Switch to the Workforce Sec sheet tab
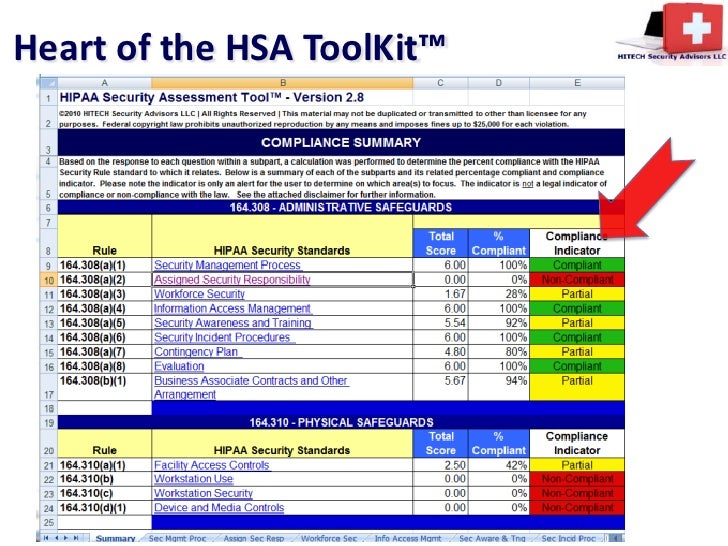This screenshot has width=728, height=546. coord(329,538)
